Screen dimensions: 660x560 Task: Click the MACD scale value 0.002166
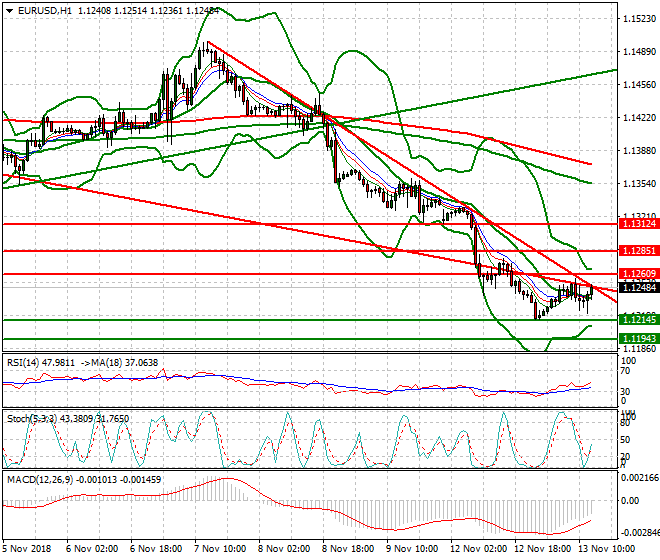click(x=640, y=478)
